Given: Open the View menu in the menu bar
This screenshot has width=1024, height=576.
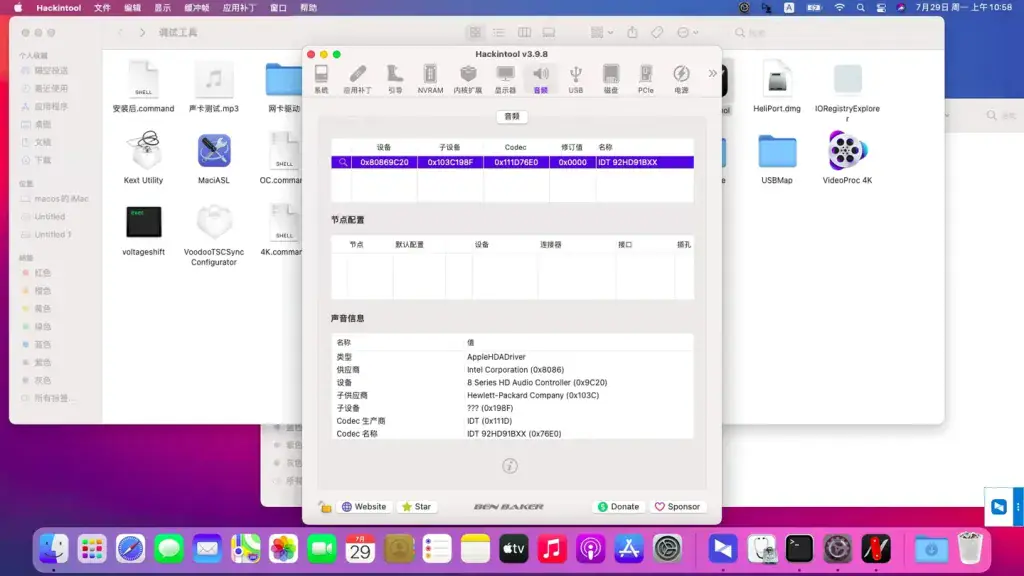Looking at the screenshot, I should click(163, 8).
